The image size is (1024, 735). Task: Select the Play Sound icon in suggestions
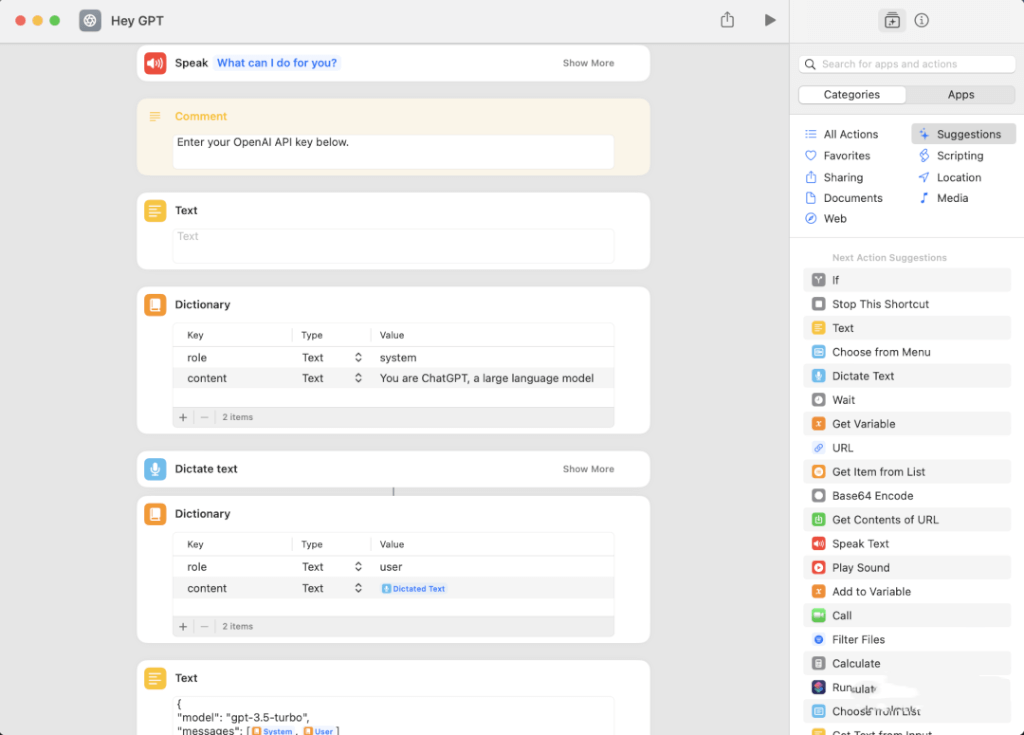point(818,567)
